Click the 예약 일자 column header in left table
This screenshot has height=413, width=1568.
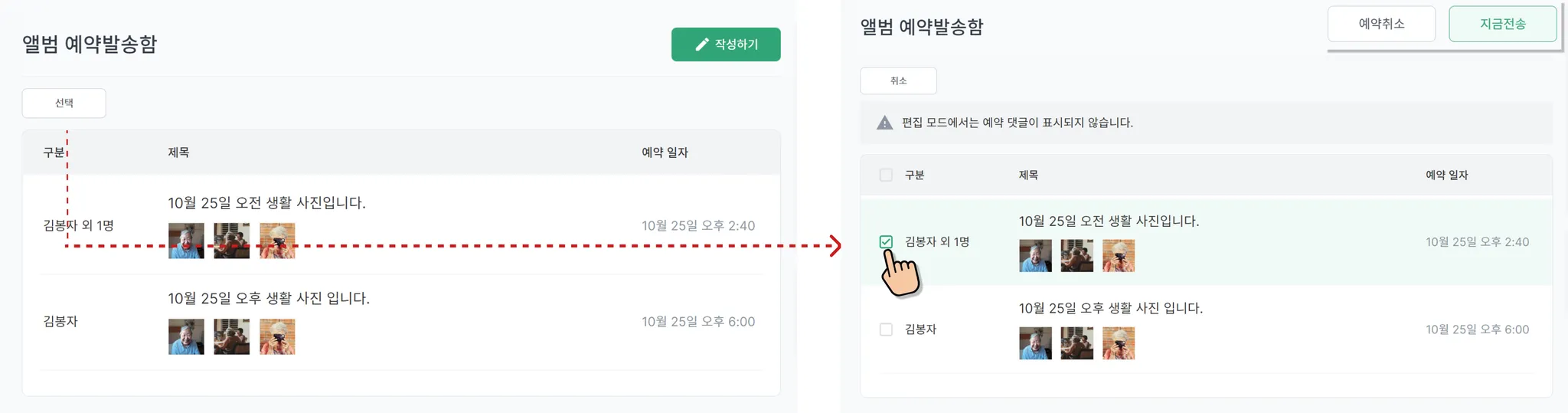[665, 152]
